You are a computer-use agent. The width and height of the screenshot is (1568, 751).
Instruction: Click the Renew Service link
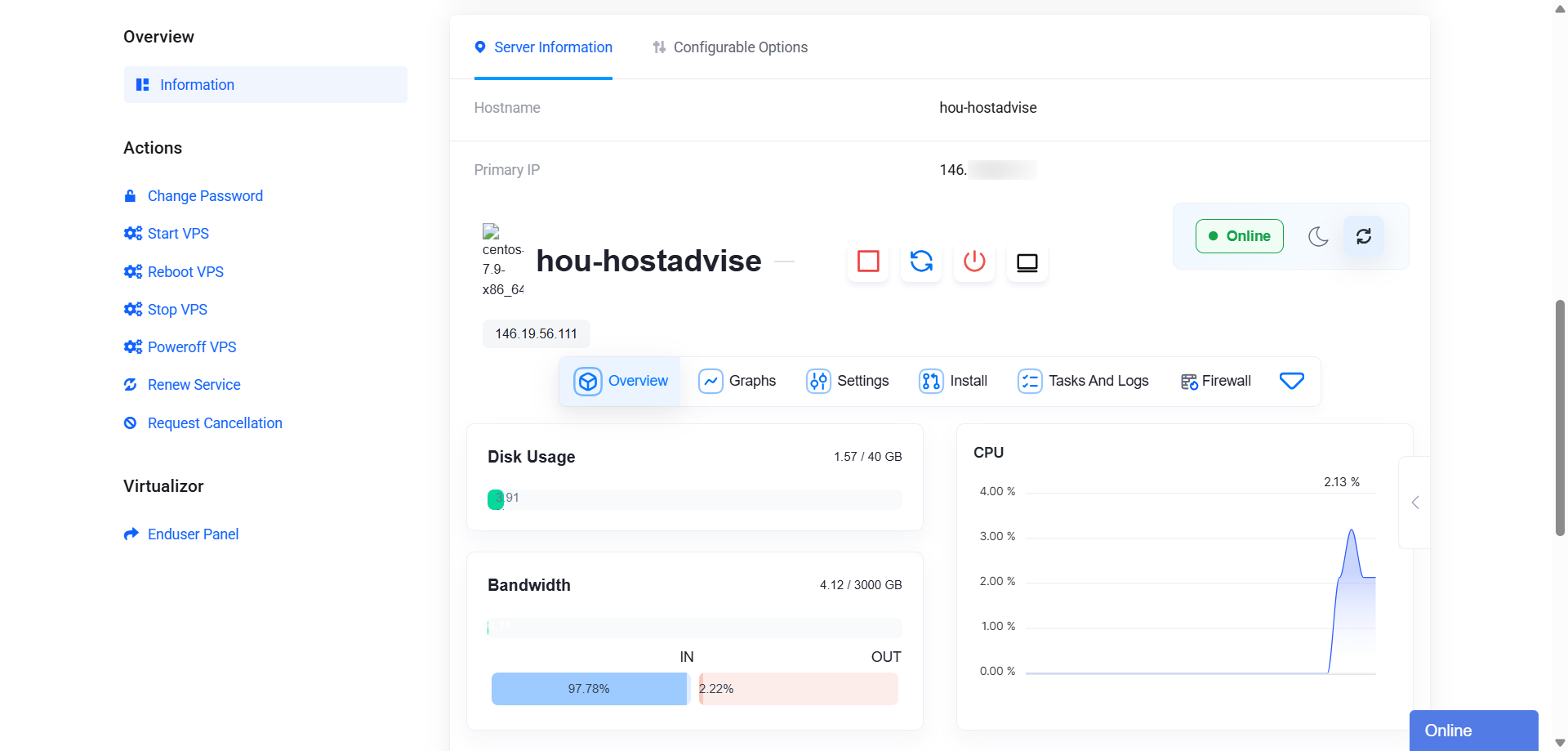click(x=194, y=385)
